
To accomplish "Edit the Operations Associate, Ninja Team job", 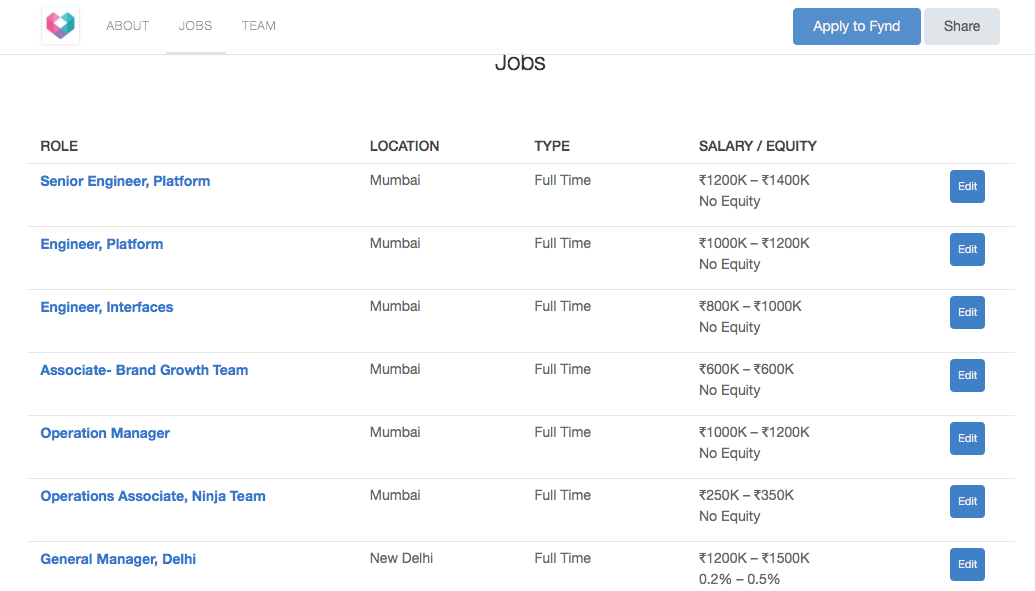I will [967, 501].
